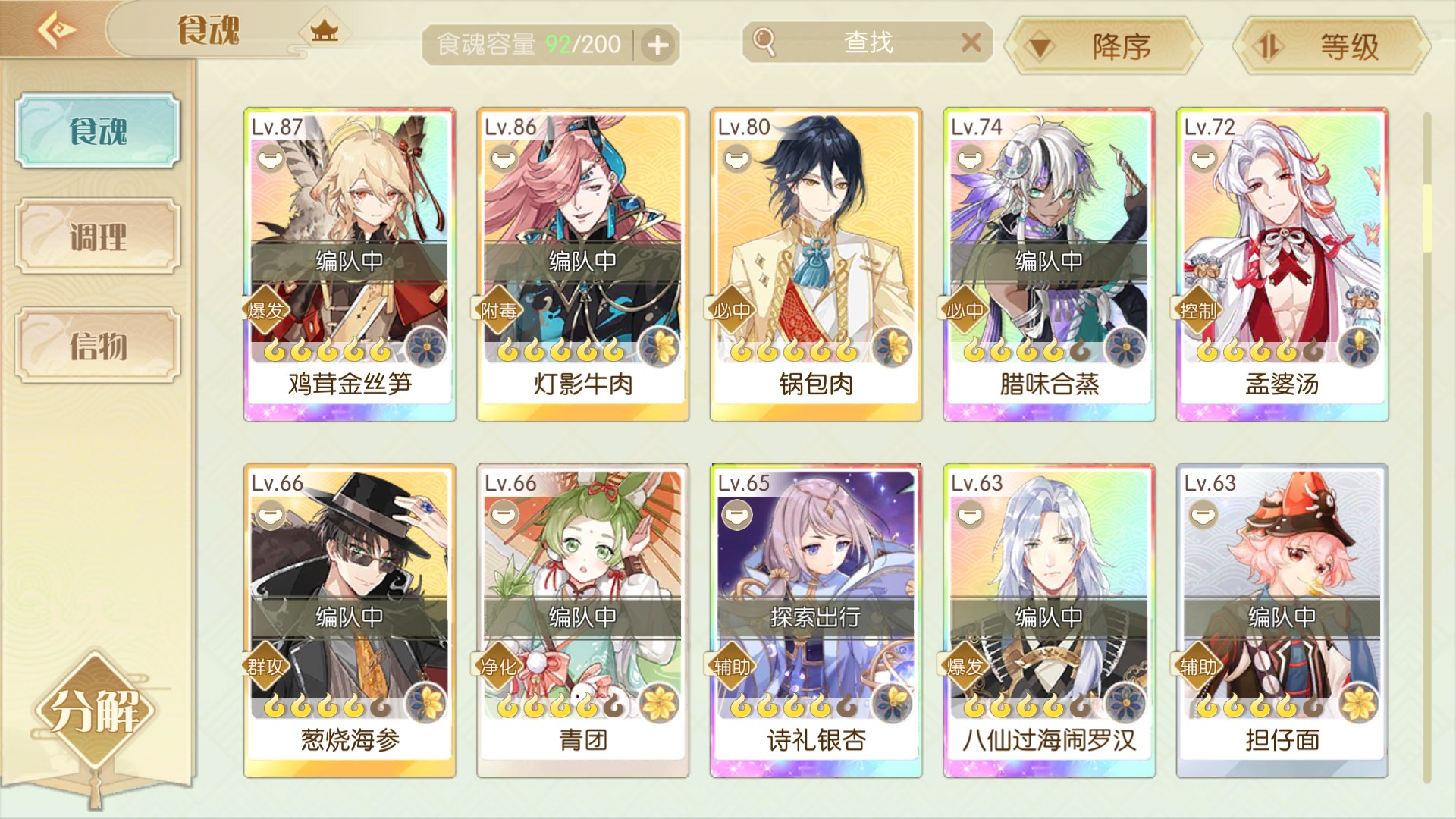This screenshot has width=1456, height=819.
Task: Click the 附毒 badge on 灯影牛肉
Action: pyautogui.click(x=499, y=309)
